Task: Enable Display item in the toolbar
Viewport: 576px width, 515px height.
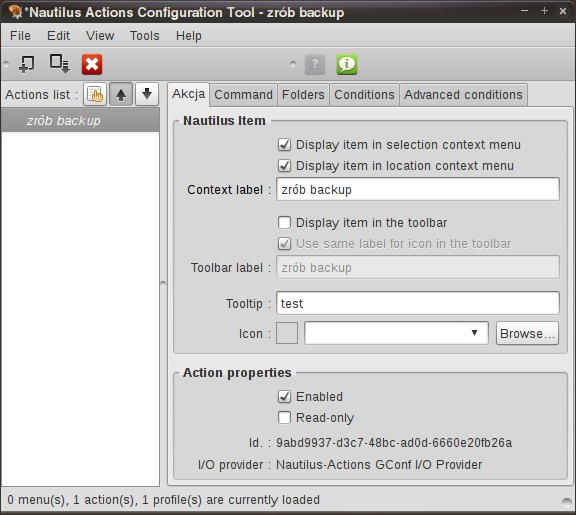Action: tap(284, 223)
